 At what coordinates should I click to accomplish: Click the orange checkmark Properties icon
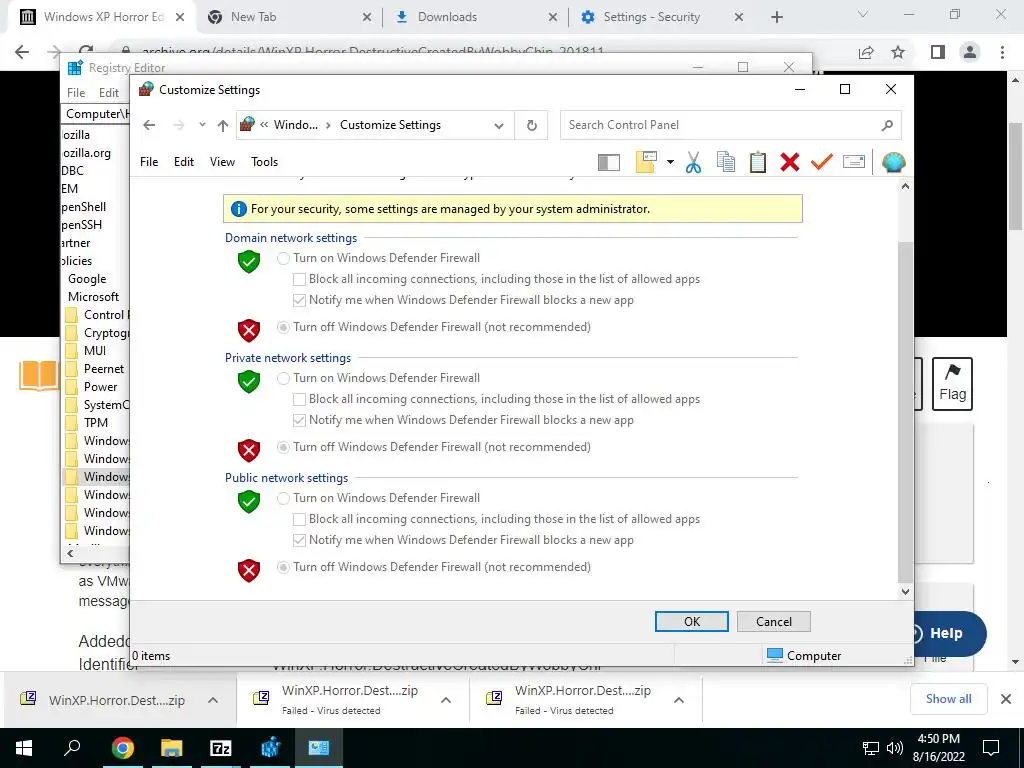click(x=822, y=161)
